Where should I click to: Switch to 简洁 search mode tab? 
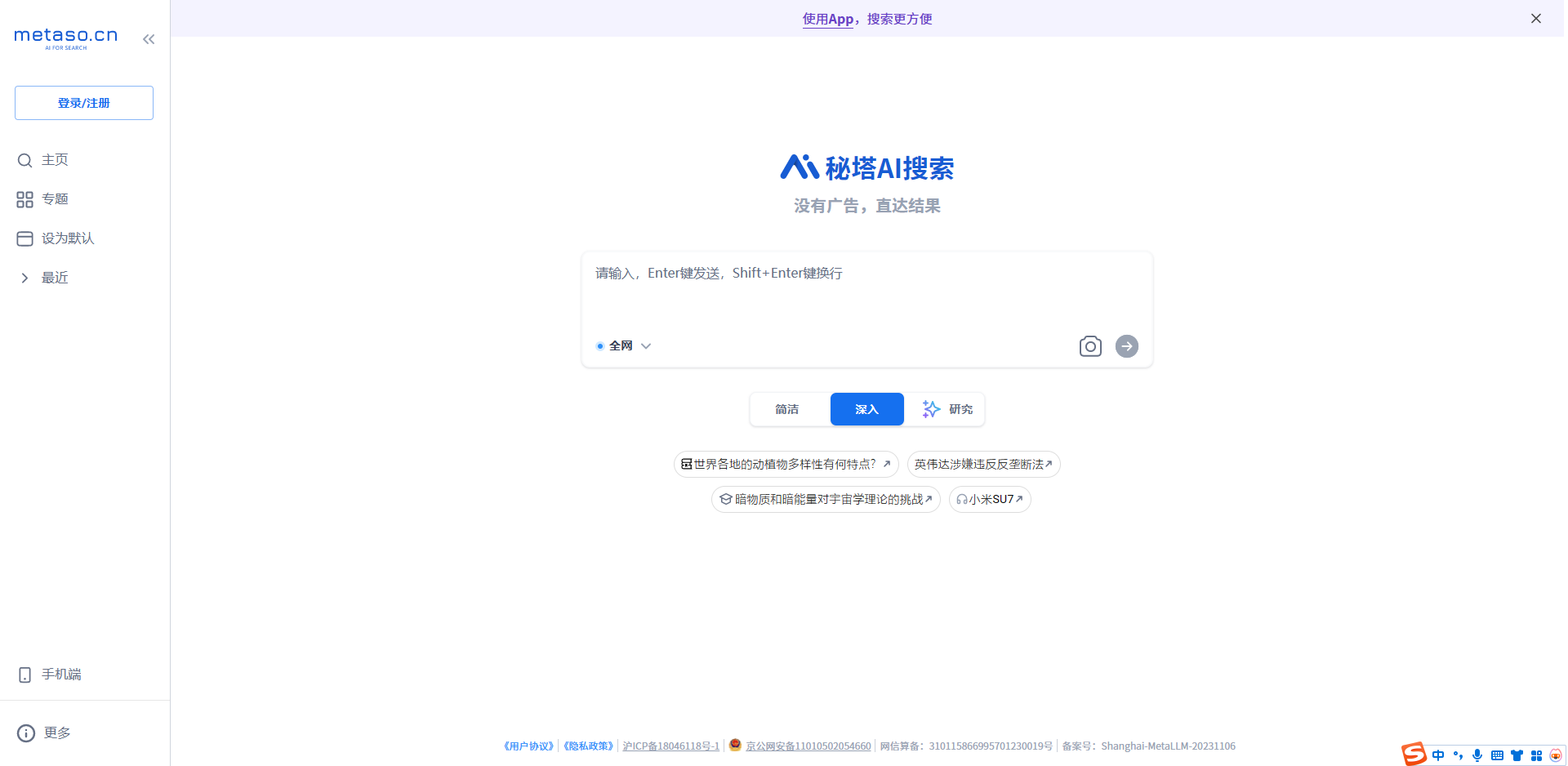pos(787,409)
